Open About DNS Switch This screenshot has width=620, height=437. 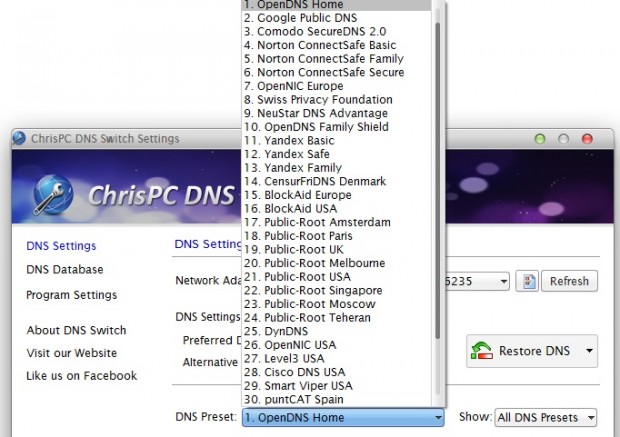[x=76, y=330]
